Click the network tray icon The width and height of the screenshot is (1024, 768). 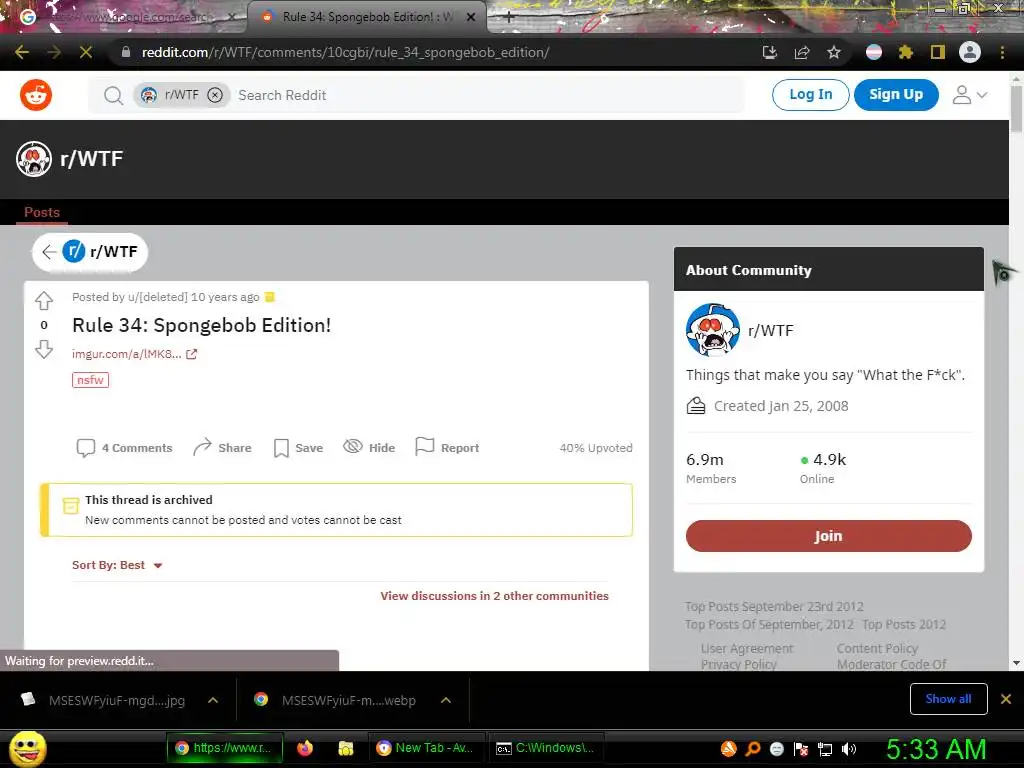[825, 748]
